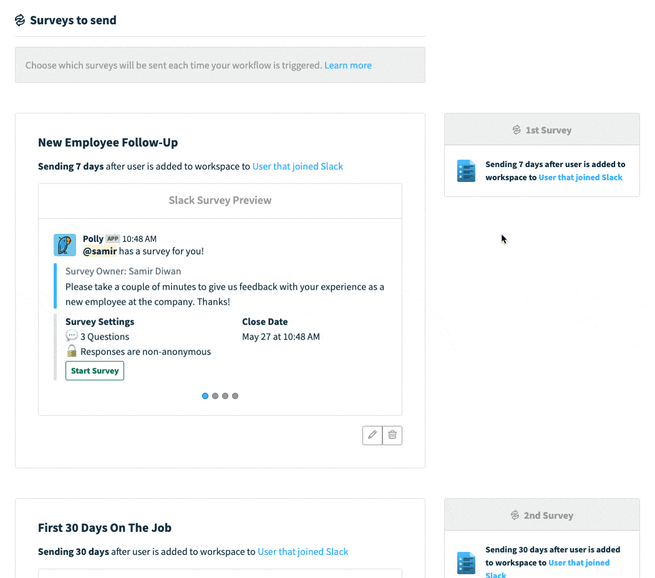Screen dimensions: 655x578
Task: Click the 10:48 AM message timestamp
Action: pos(140,239)
